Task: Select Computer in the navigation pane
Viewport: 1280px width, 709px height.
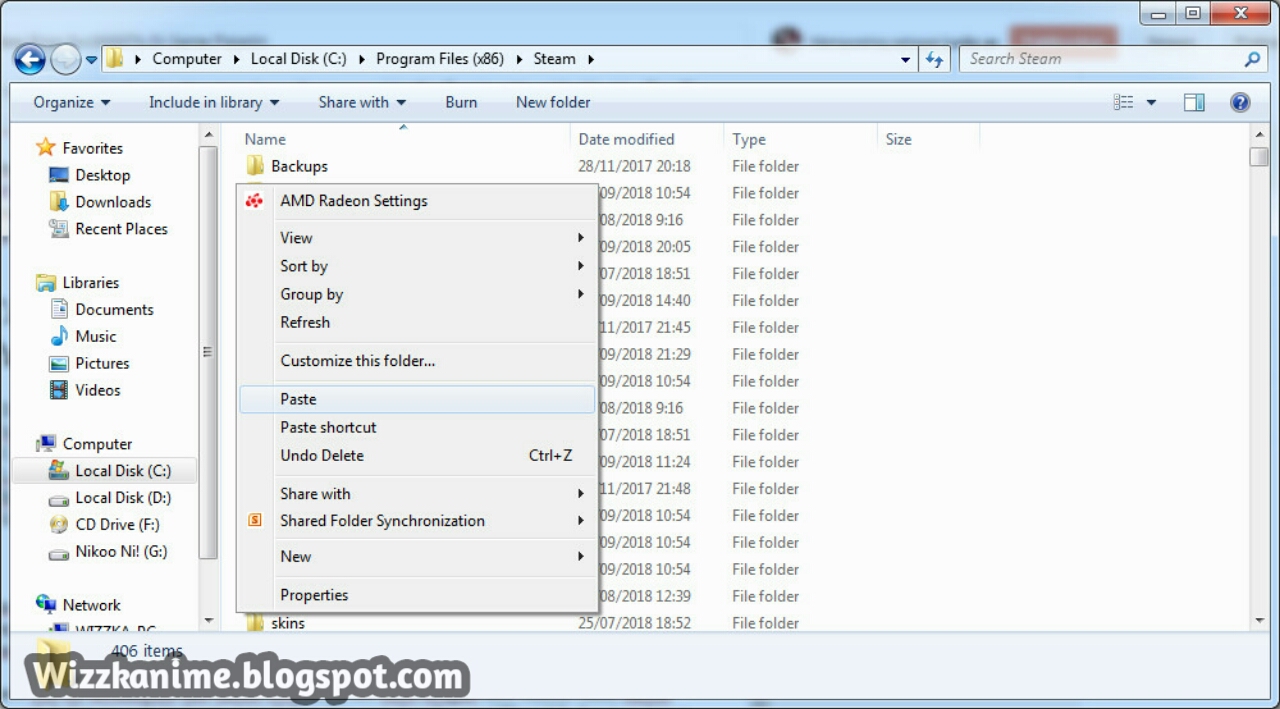Action: coord(97,444)
